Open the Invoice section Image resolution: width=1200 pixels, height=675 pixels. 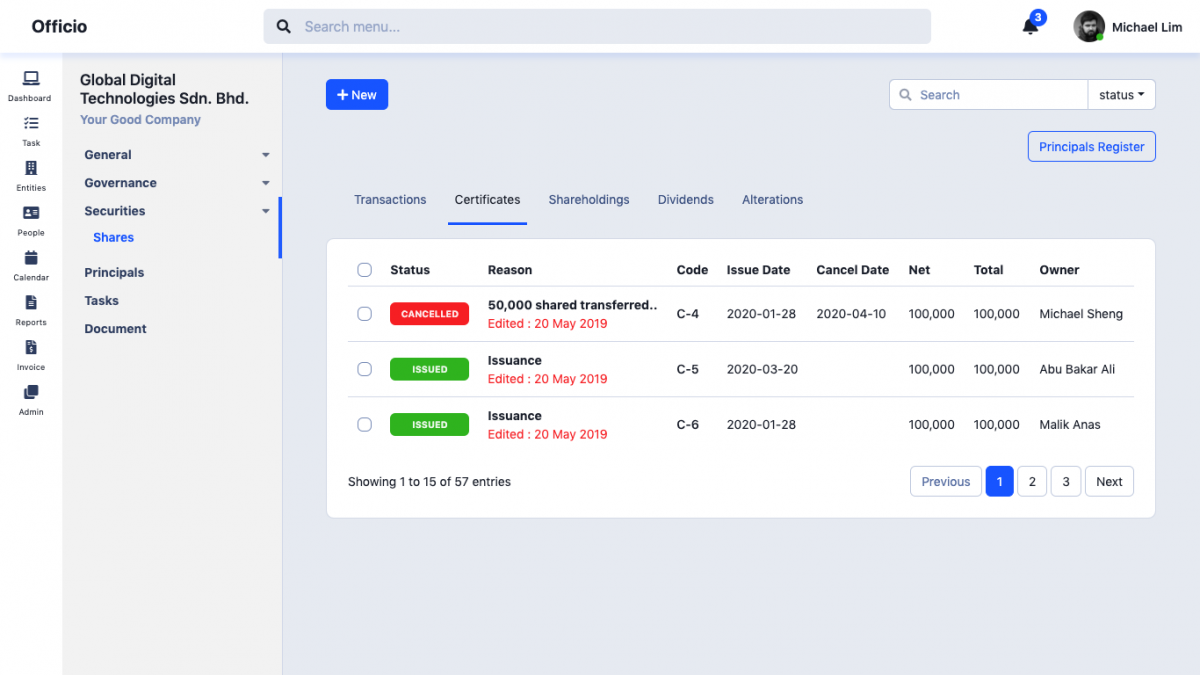pos(29,352)
